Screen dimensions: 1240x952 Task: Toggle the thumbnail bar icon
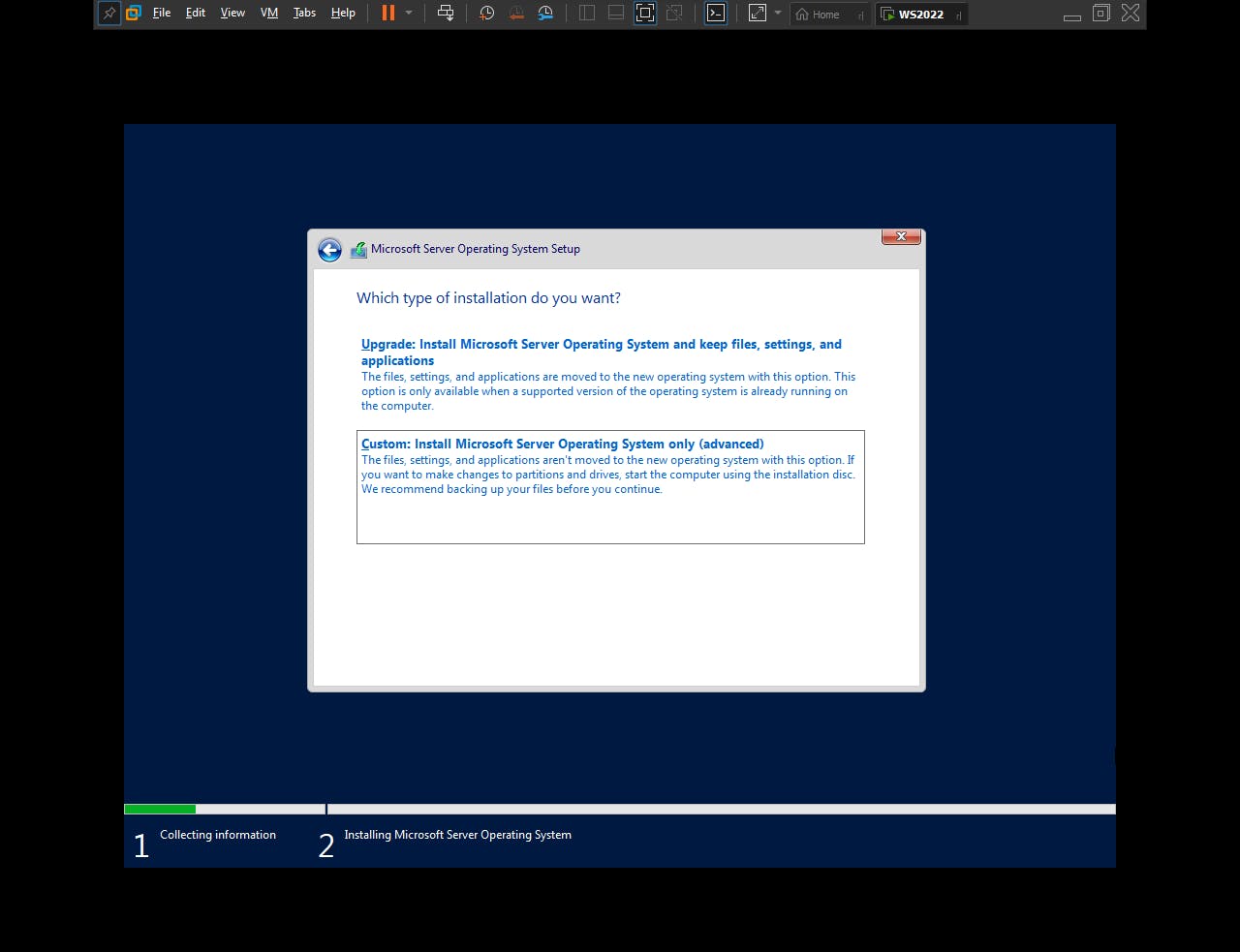click(x=616, y=14)
